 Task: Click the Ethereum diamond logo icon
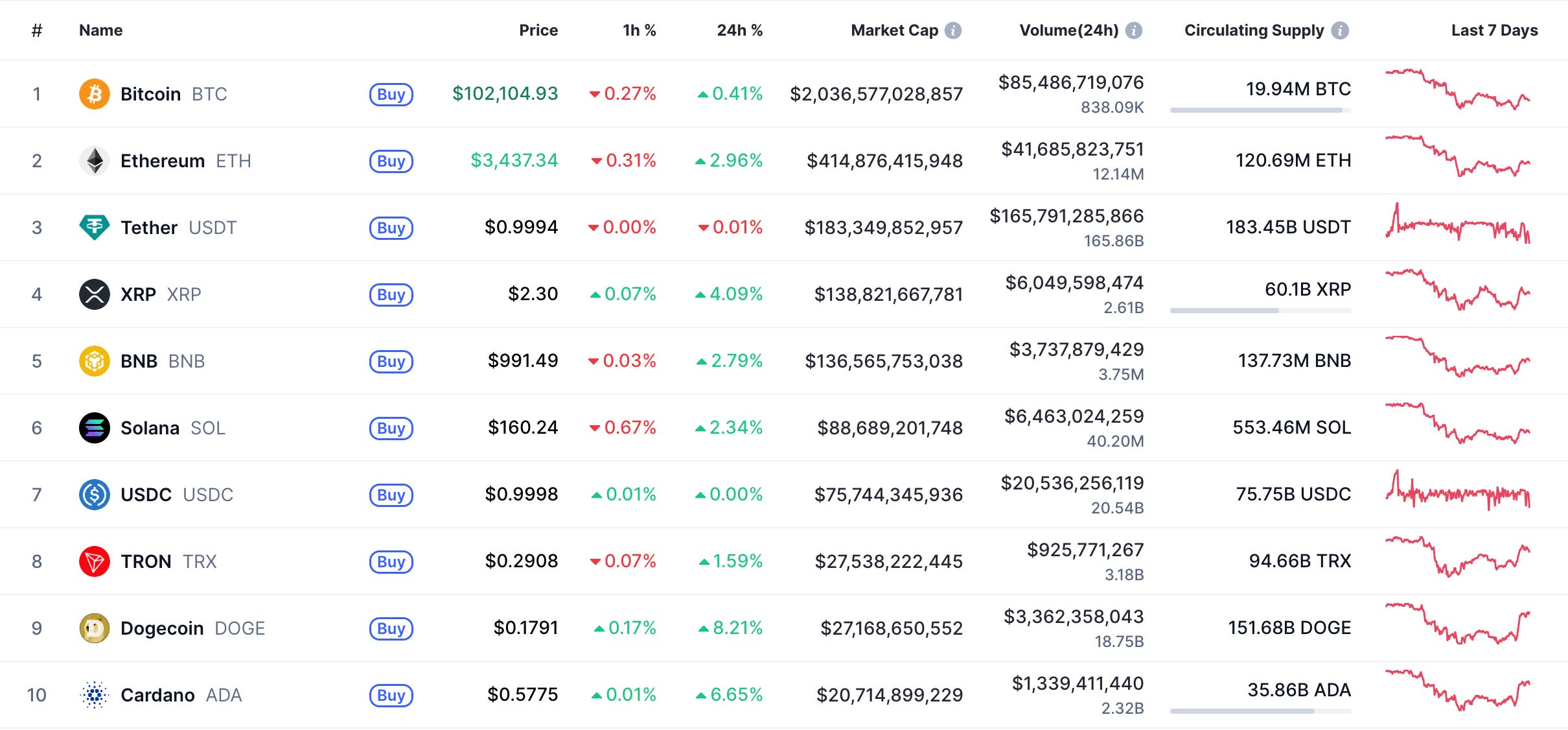pyautogui.click(x=95, y=161)
